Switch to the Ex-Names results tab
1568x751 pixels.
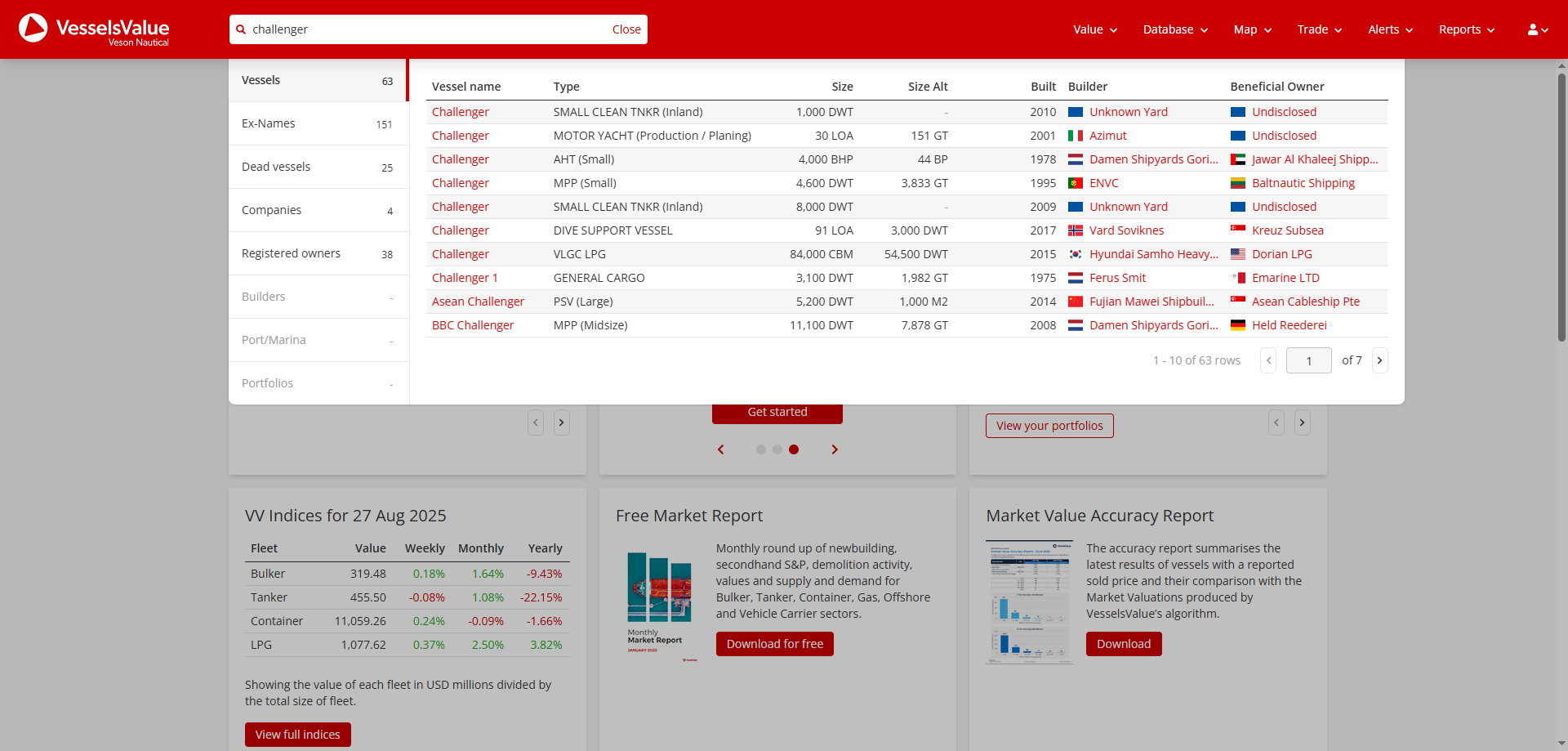[x=318, y=123]
